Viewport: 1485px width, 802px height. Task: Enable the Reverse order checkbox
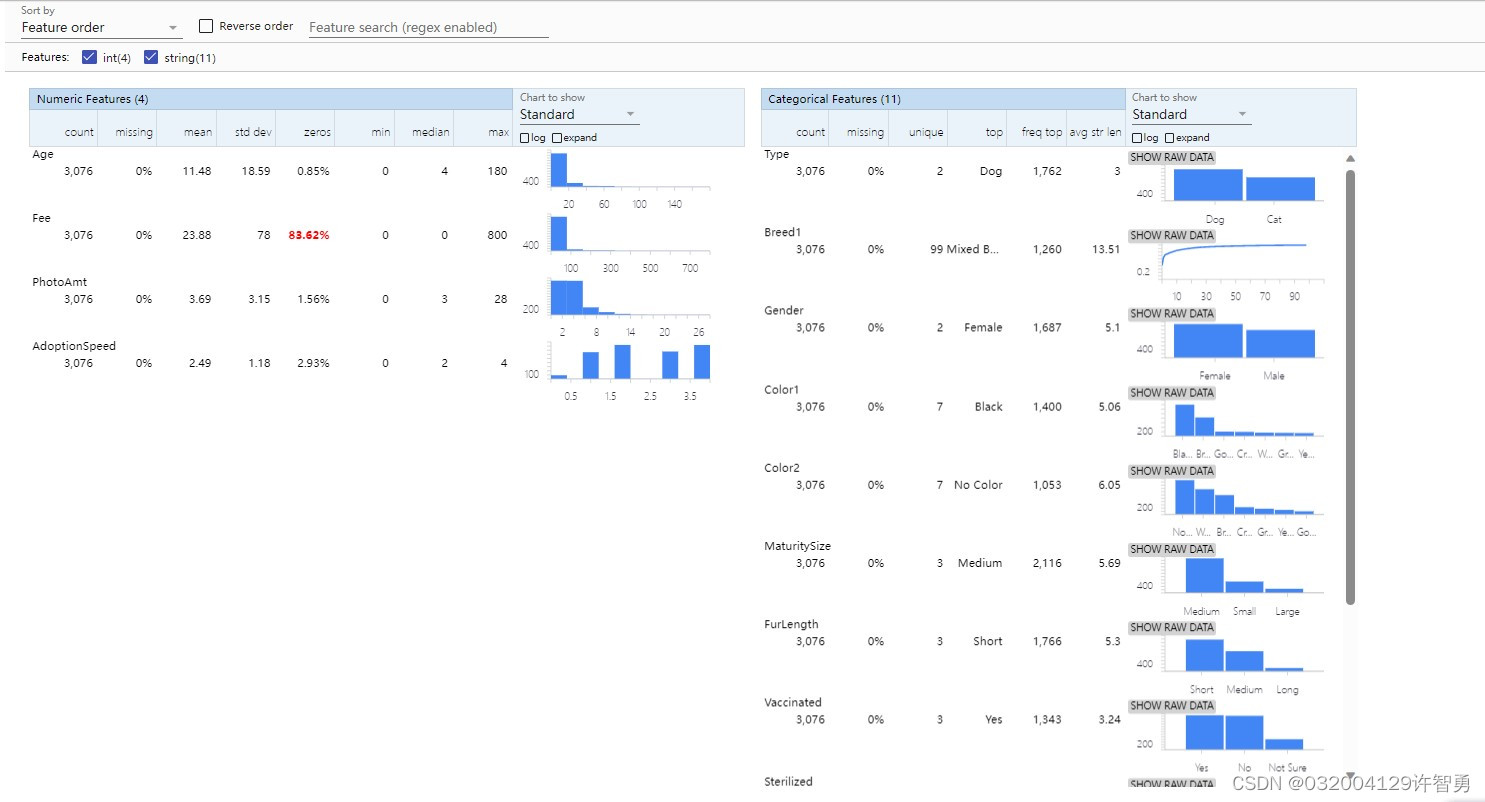point(206,26)
